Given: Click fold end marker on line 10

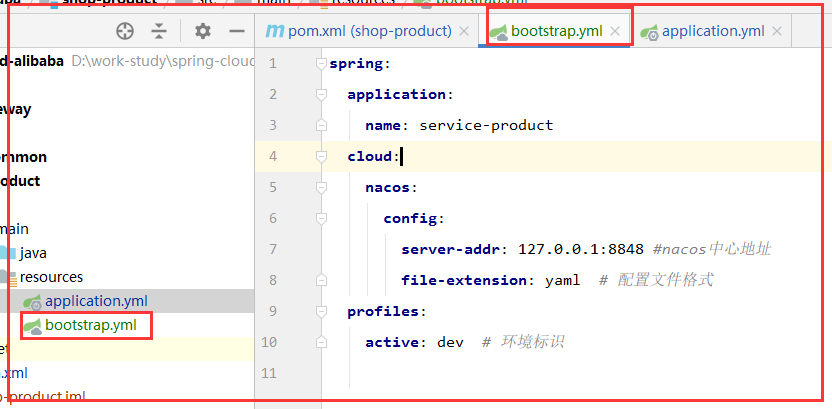Looking at the screenshot, I should point(320,342).
